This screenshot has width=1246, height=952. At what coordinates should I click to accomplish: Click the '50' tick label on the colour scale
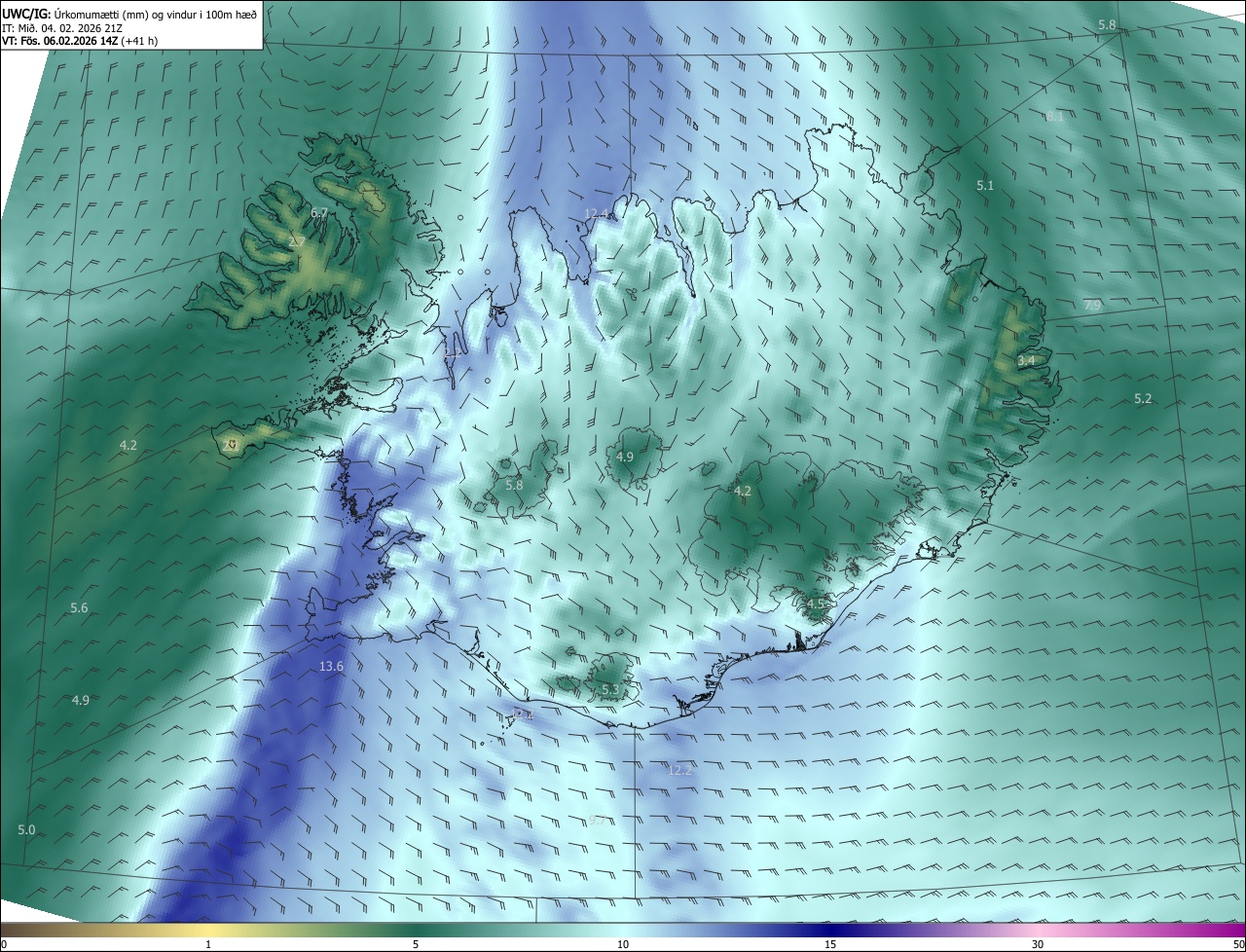point(1238,945)
